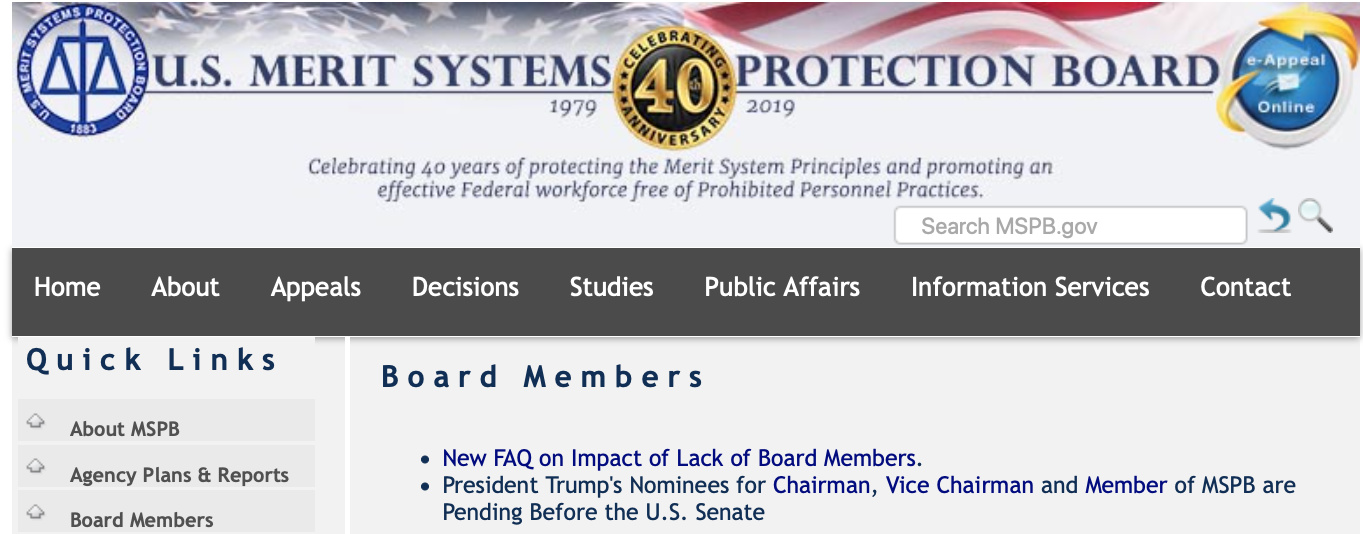This screenshot has width=1363, height=534.
Task: Open the Information Services menu
Action: tap(1030, 288)
